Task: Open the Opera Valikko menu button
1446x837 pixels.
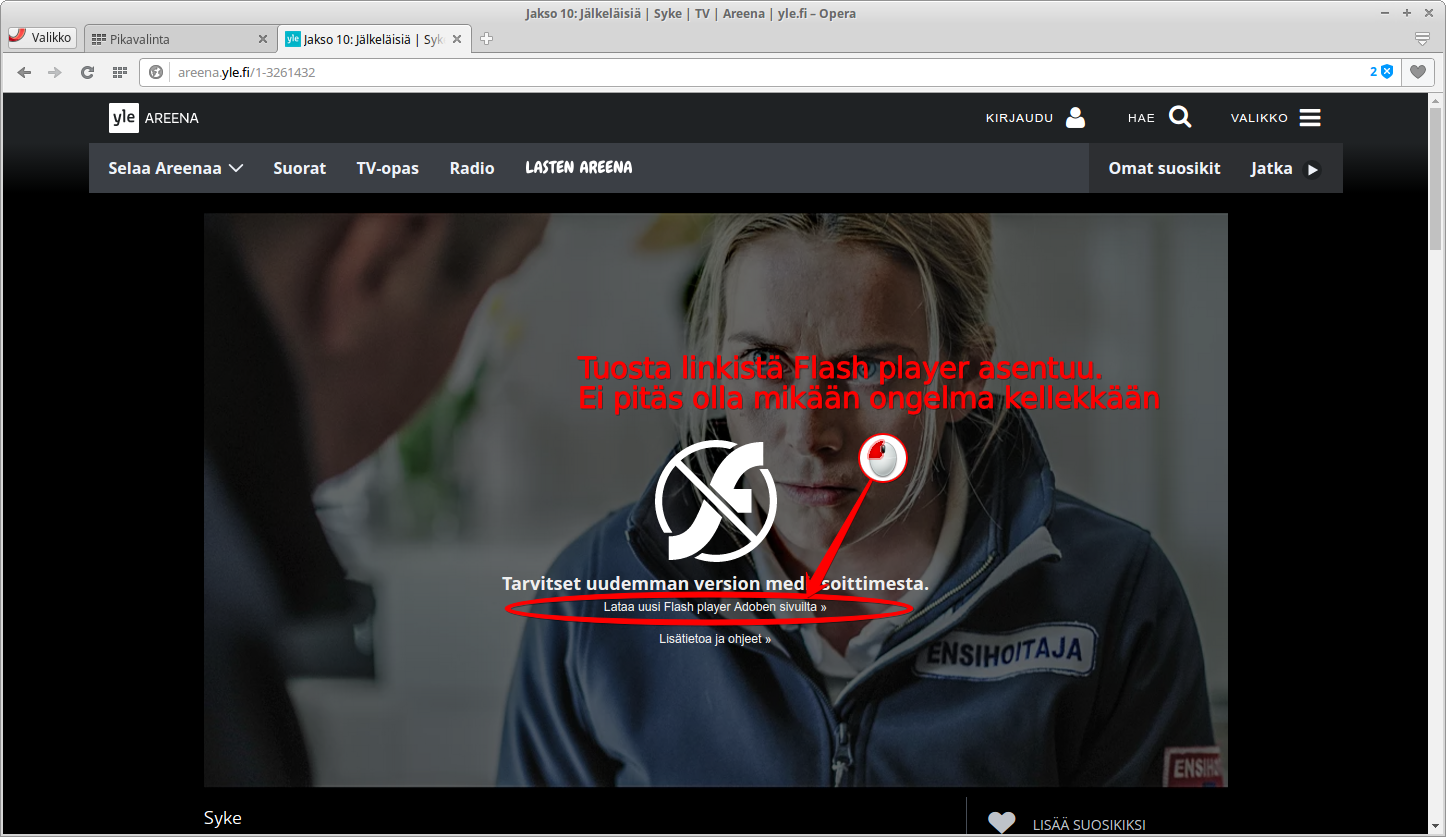Action: coord(42,37)
